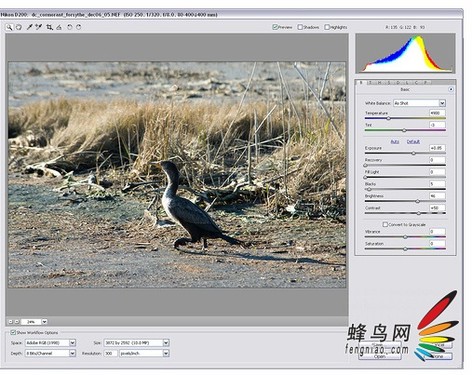Switch to the Basic tab
Viewport: 472px width, 375px height.
361,82
